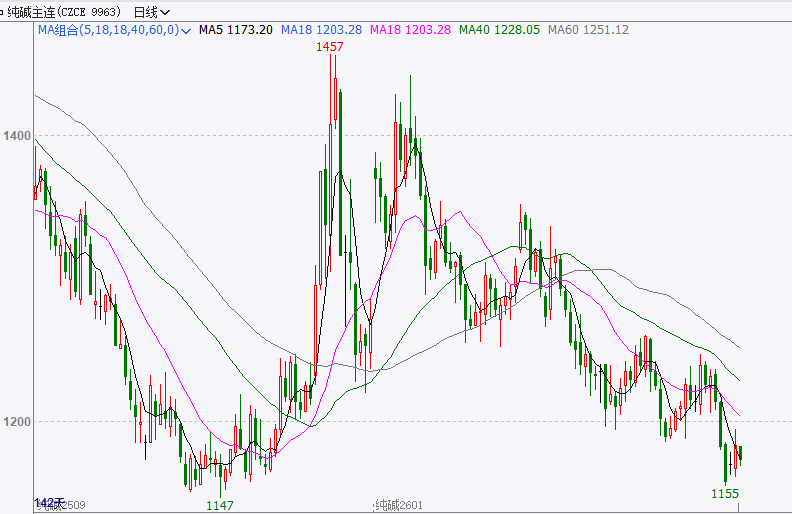Click the 1155 recent low price marker
Image resolution: width=792 pixels, height=514 pixels.
[724, 494]
